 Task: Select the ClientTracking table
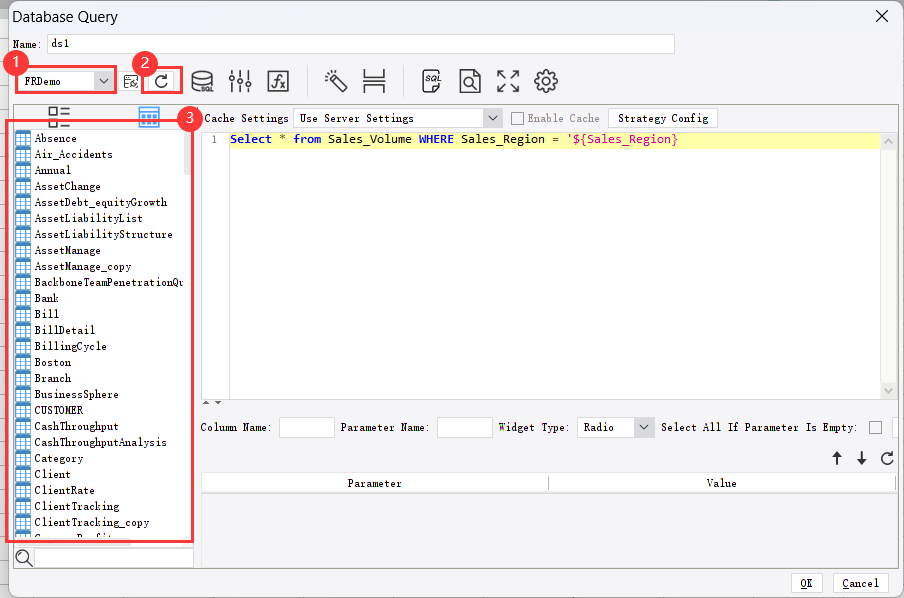click(x=77, y=506)
